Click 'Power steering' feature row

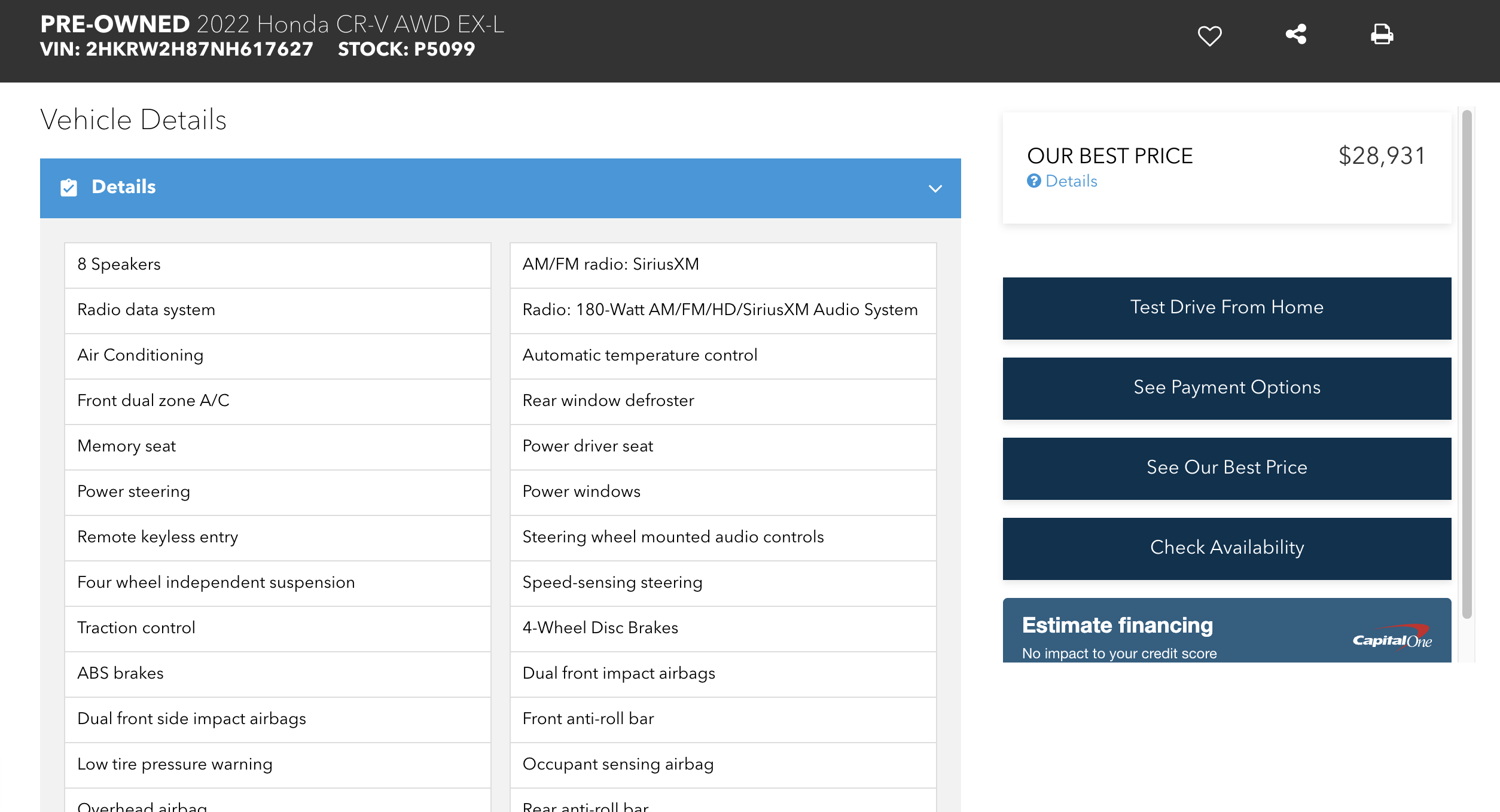tap(278, 492)
